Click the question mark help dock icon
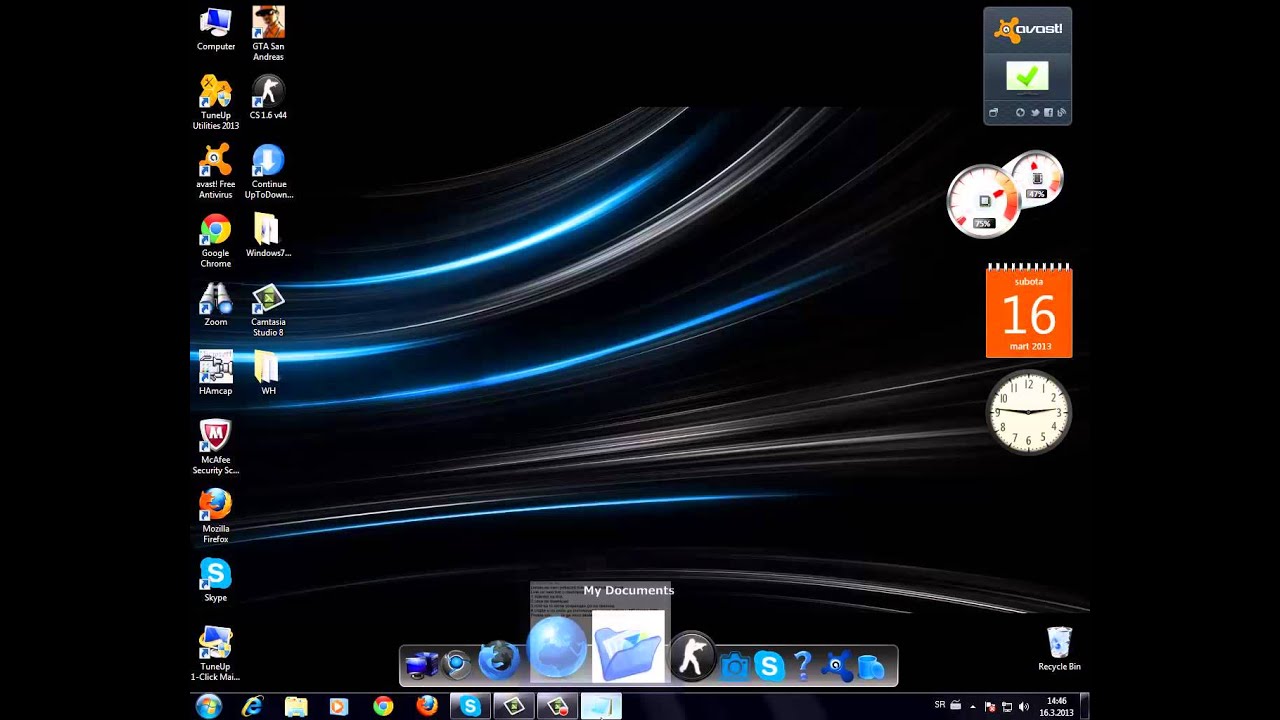 coord(802,665)
